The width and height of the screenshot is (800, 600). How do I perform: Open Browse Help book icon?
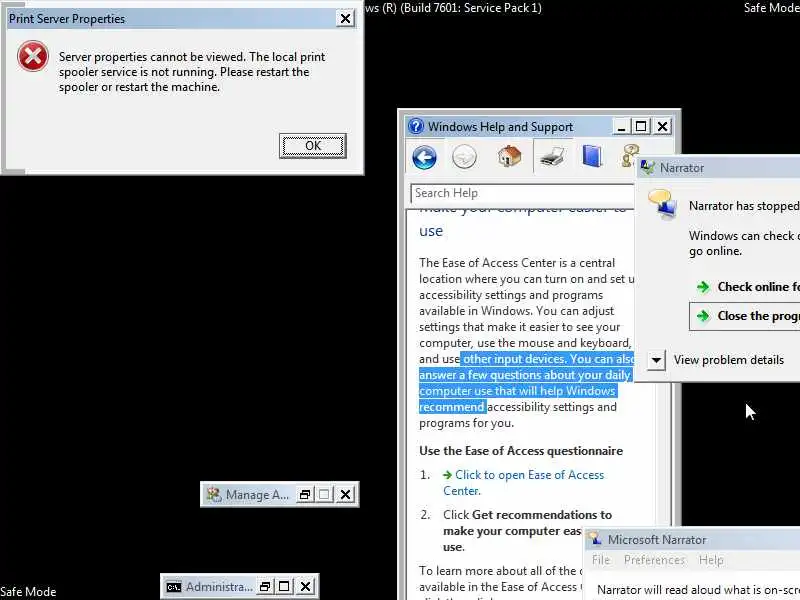pyautogui.click(x=592, y=156)
